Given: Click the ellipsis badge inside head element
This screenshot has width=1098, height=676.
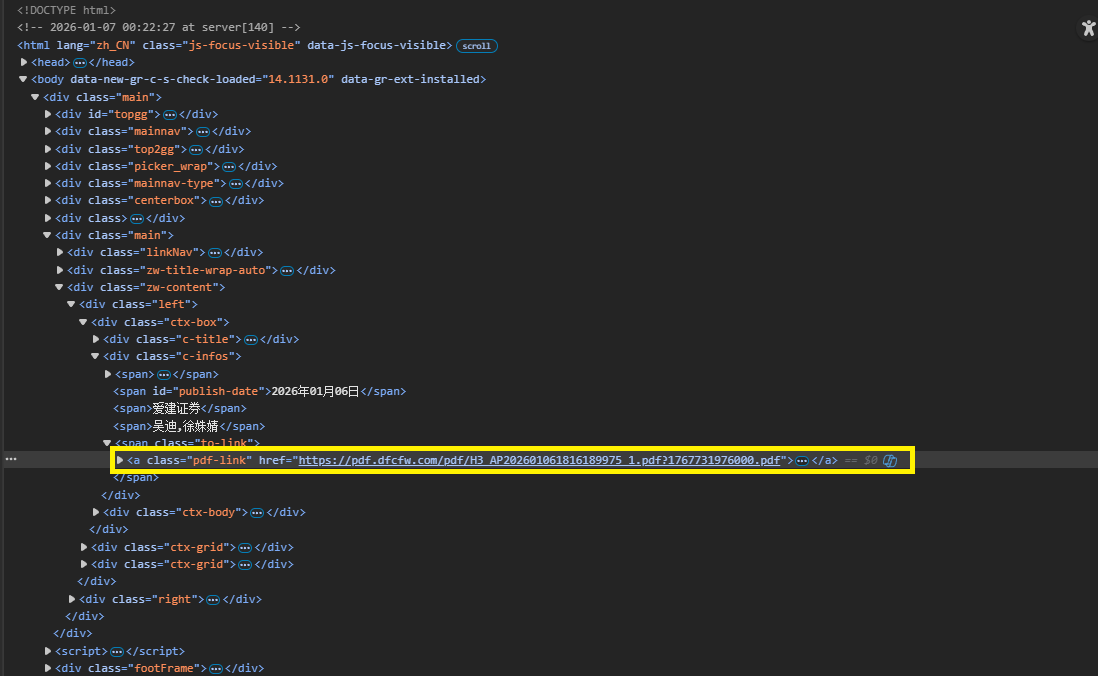Looking at the screenshot, I should tap(80, 63).
